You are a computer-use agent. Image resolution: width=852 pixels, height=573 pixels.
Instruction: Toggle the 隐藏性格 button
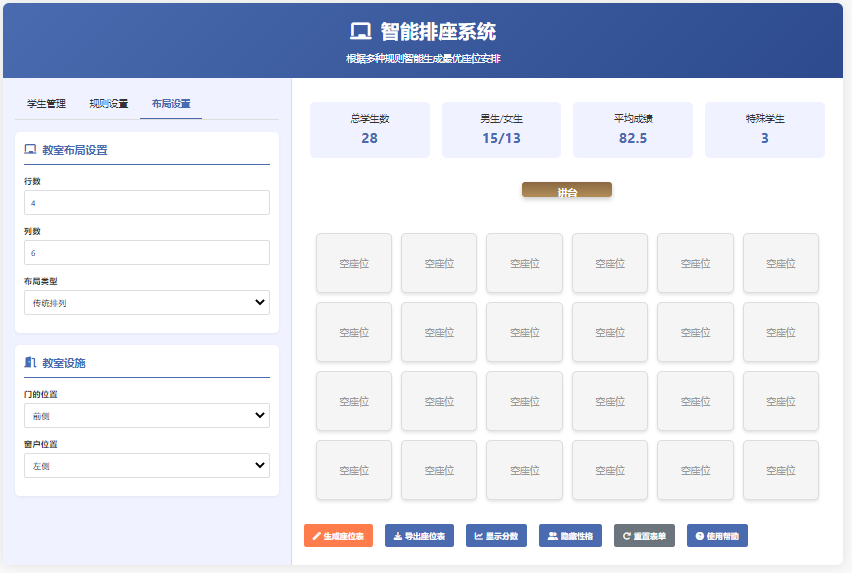coord(571,536)
